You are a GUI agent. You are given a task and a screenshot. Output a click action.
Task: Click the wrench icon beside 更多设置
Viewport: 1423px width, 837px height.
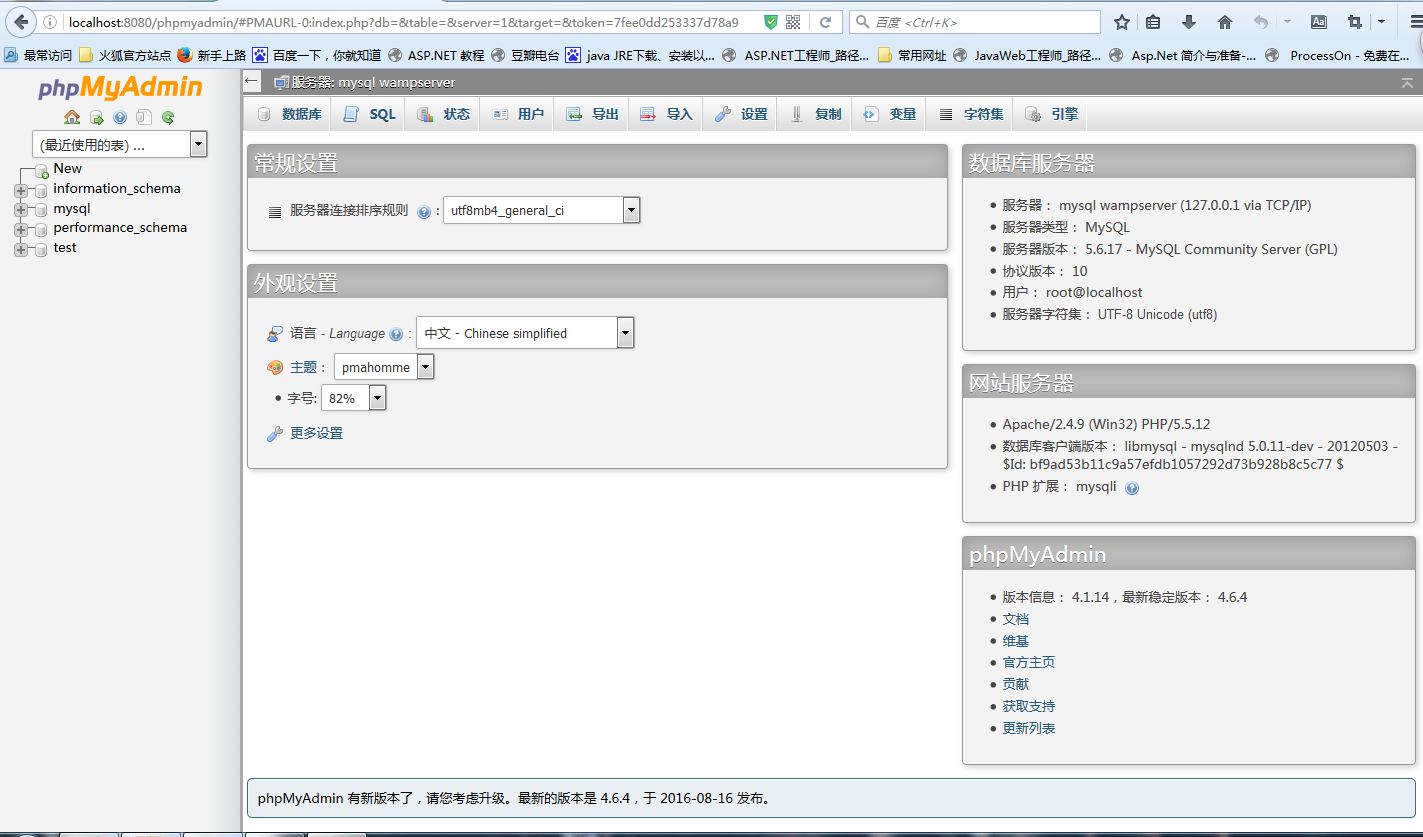275,434
